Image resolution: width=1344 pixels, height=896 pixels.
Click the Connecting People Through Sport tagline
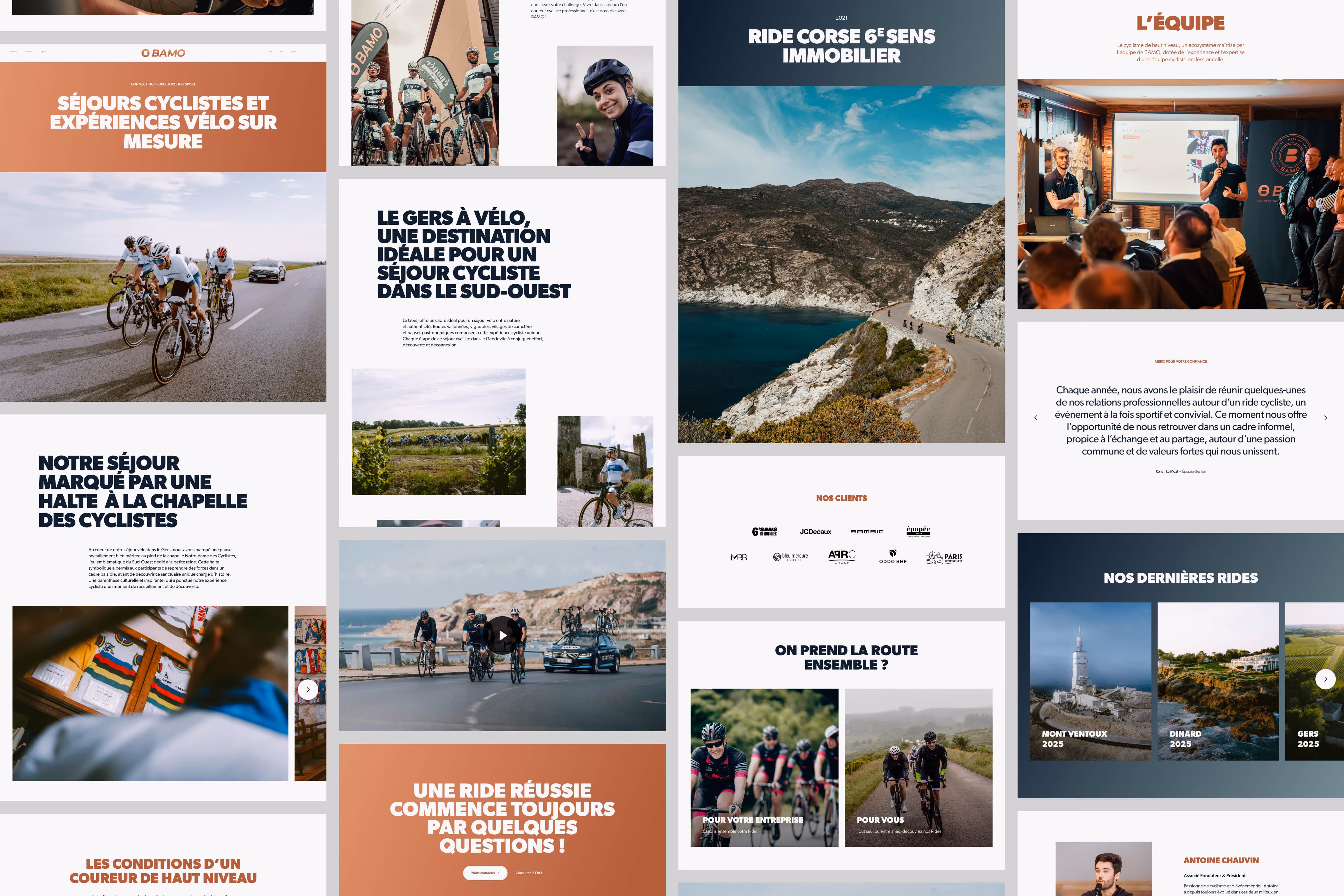click(x=163, y=85)
